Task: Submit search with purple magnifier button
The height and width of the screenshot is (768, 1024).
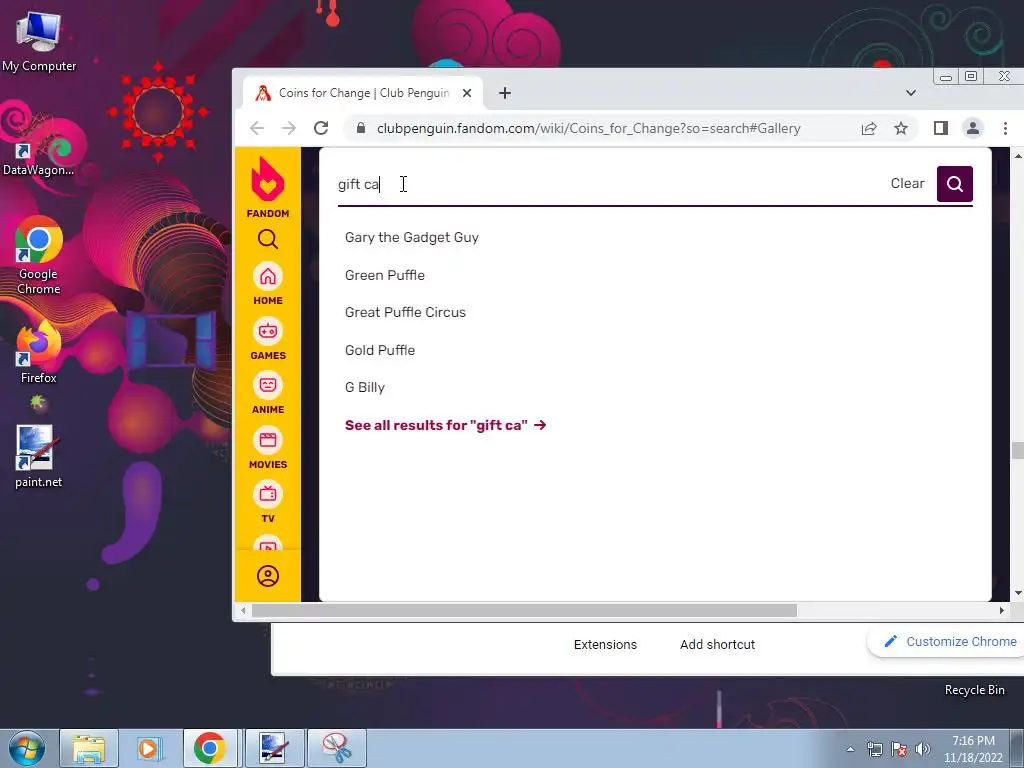Action: click(x=955, y=184)
